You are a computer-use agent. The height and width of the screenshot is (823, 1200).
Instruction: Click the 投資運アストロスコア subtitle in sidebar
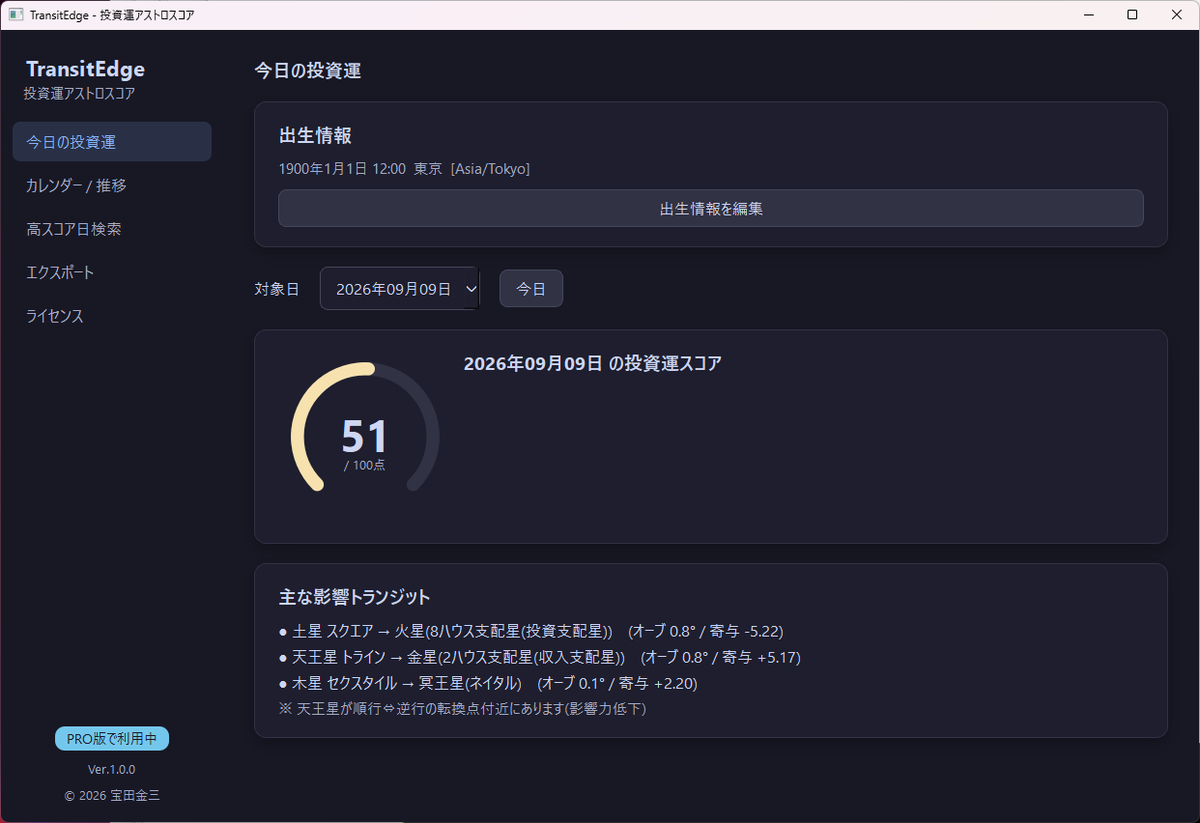point(80,94)
